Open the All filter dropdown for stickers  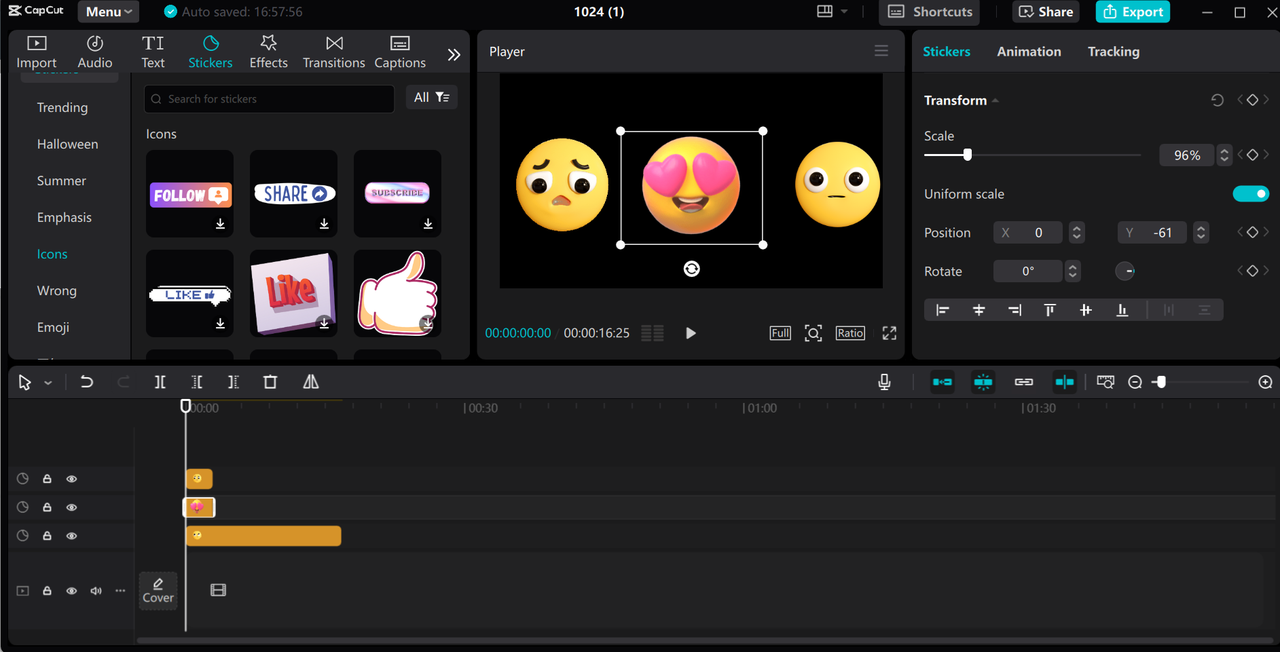(432, 97)
